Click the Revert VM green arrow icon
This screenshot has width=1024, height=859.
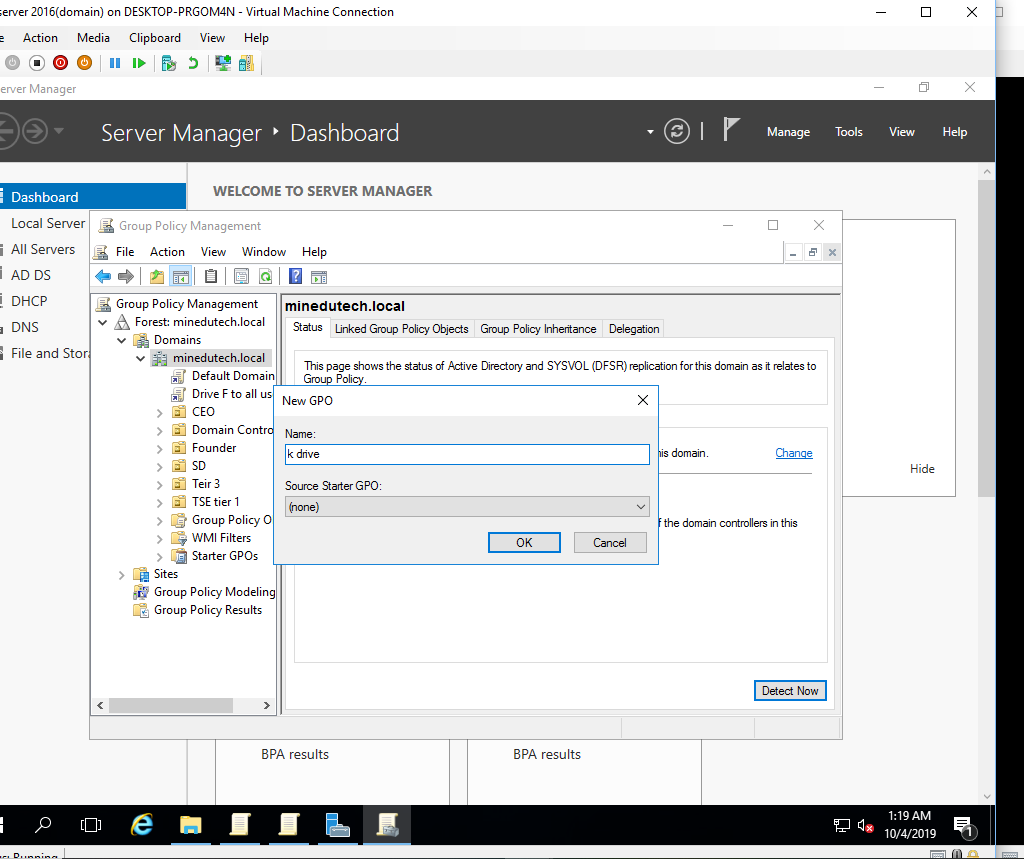[x=193, y=63]
